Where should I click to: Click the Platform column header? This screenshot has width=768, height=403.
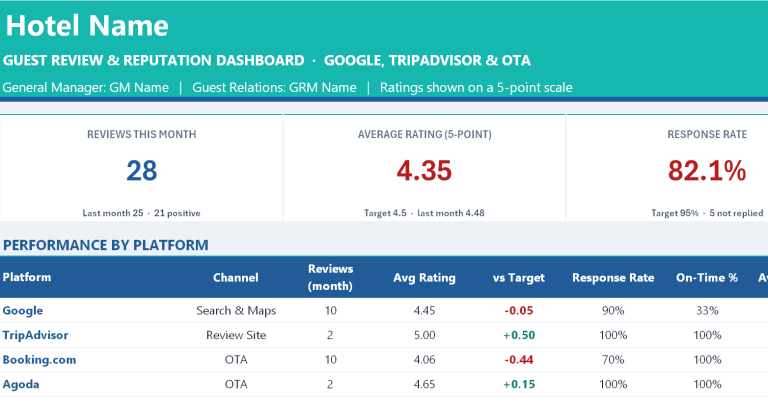27,277
